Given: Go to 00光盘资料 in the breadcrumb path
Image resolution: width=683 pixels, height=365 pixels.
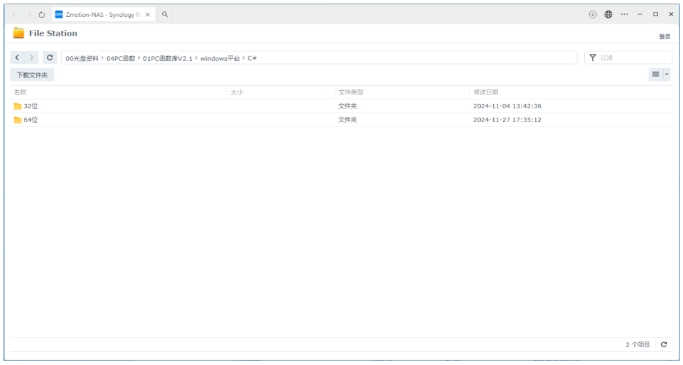Looking at the screenshot, I should coord(82,58).
